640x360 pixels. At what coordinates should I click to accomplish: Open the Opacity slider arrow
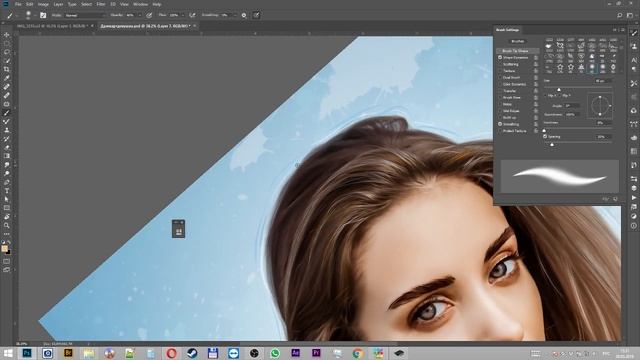(140, 15)
